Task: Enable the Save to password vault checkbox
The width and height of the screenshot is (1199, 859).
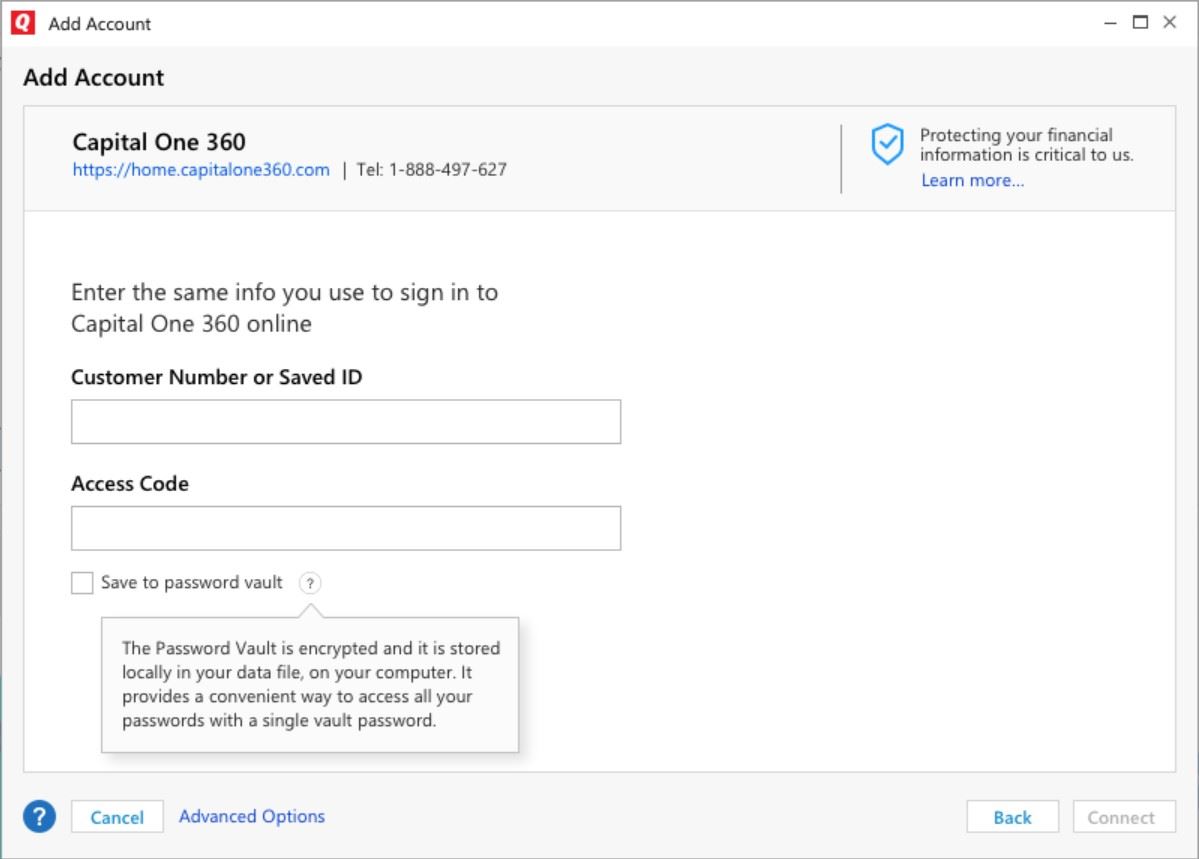Action: pos(82,583)
